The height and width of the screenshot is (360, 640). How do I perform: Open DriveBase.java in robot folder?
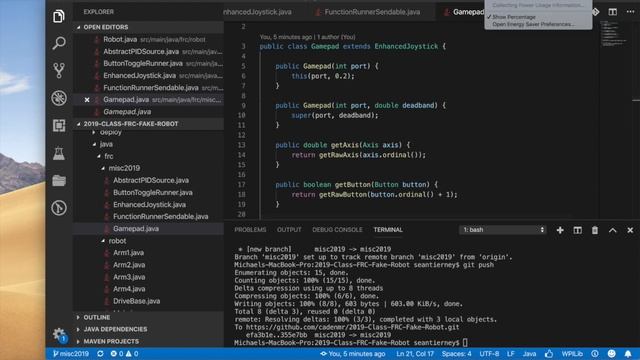[149, 301]
